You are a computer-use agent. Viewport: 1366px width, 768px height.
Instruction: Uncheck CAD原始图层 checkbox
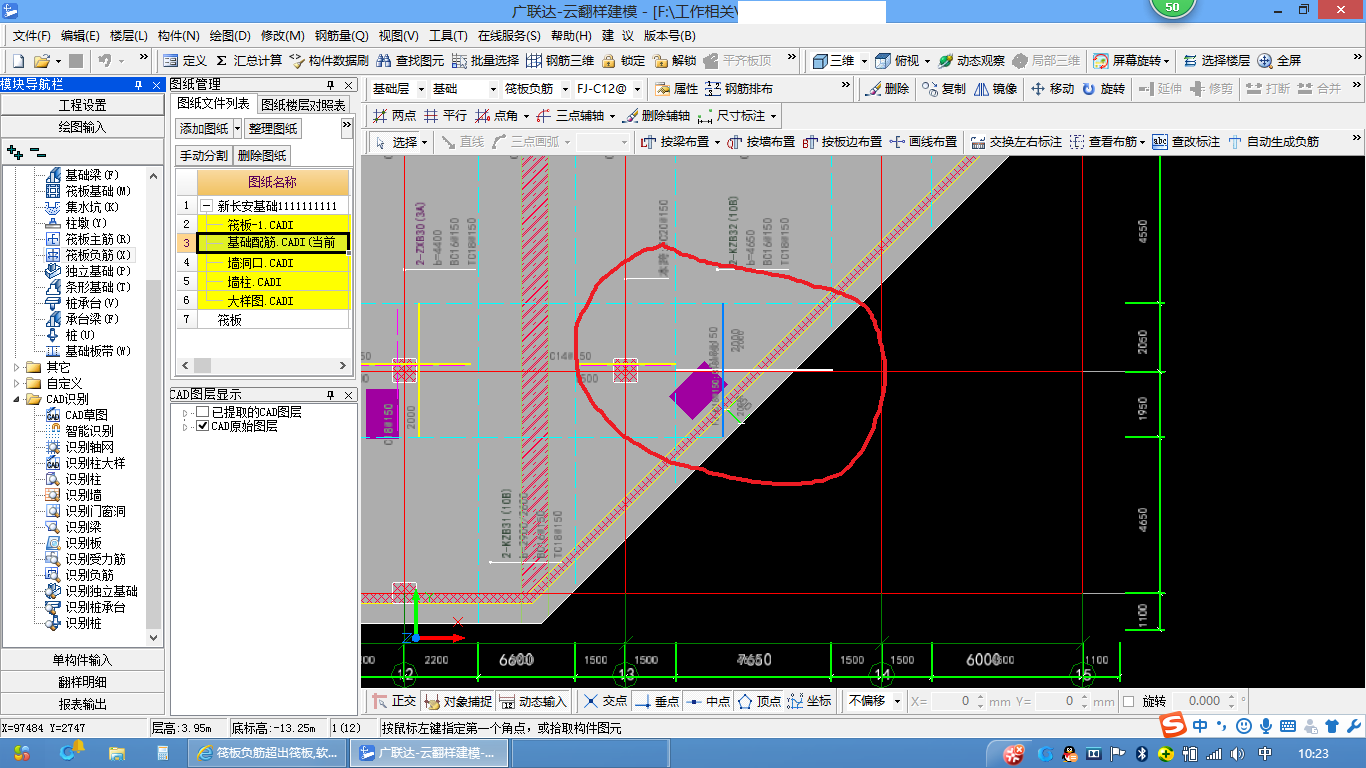203,426
